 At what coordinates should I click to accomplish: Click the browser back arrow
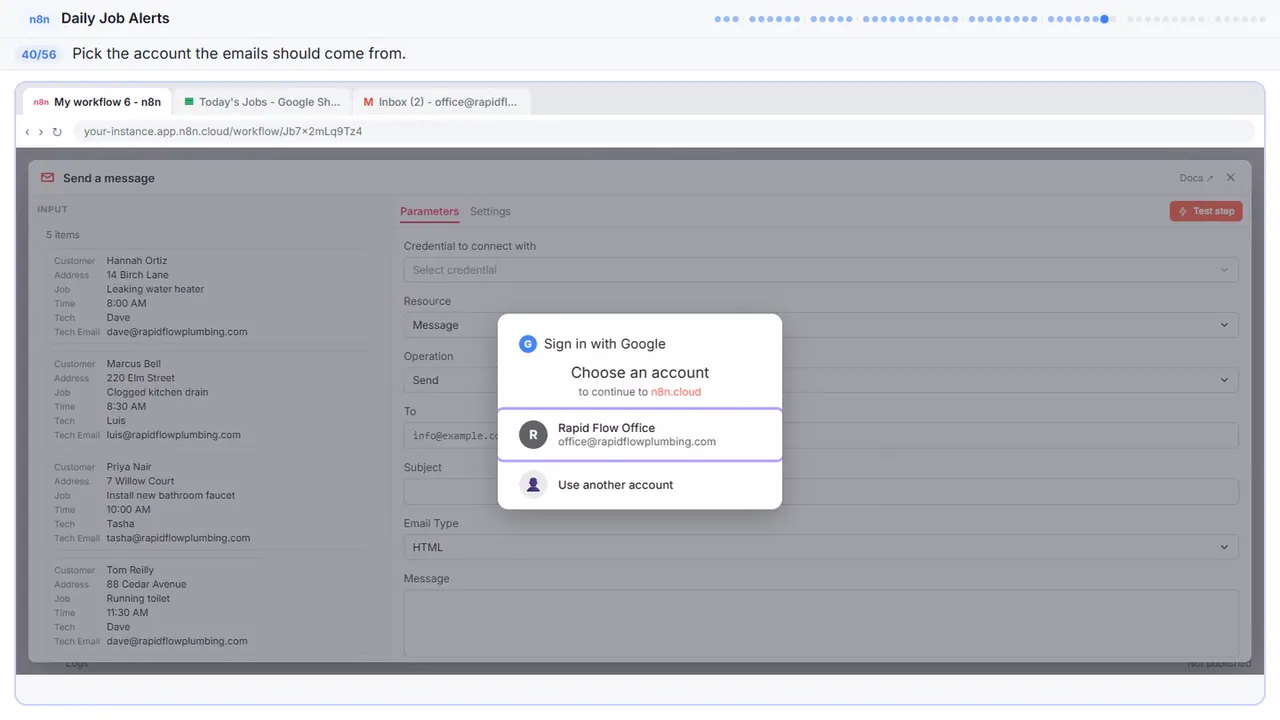coord(27,131)
